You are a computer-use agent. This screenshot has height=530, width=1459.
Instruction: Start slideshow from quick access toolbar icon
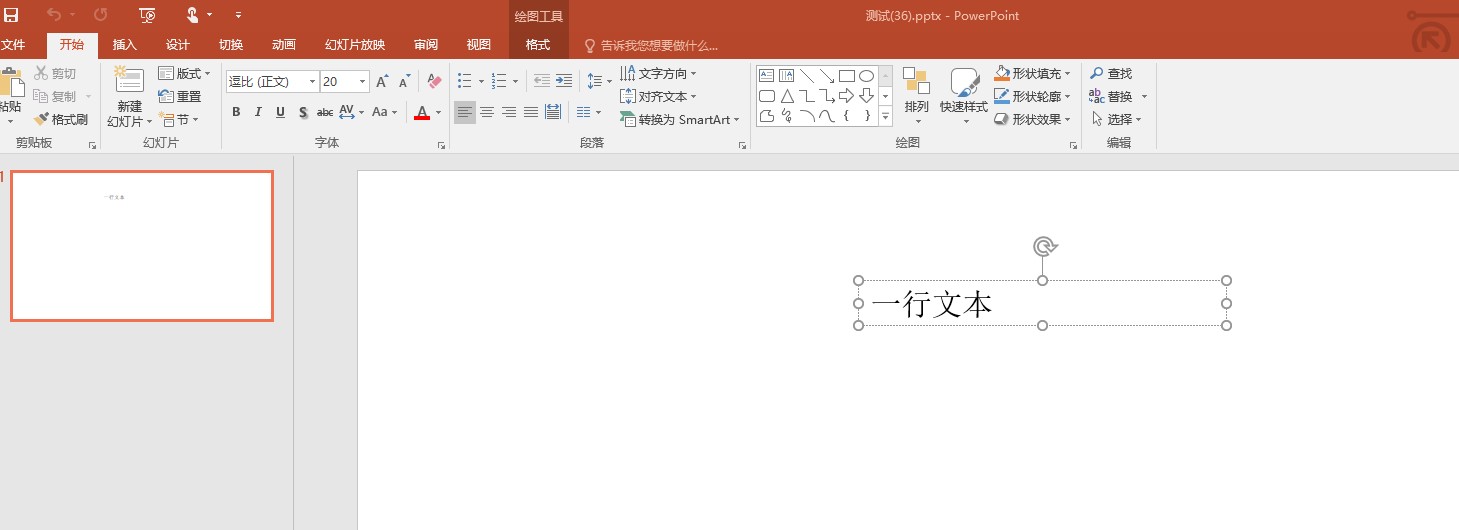pyautogui.click(x=148, y=15)
